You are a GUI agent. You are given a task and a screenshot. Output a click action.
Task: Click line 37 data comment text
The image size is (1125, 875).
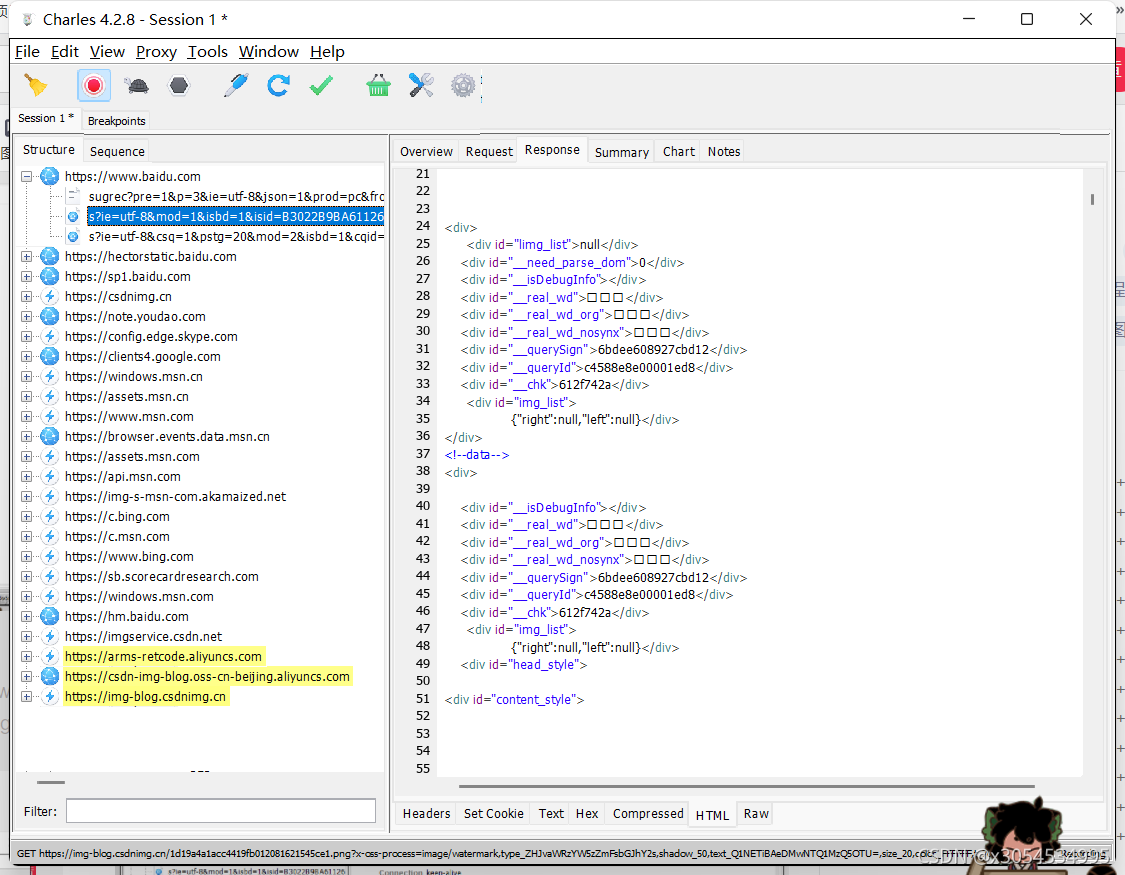click(476, 455)
